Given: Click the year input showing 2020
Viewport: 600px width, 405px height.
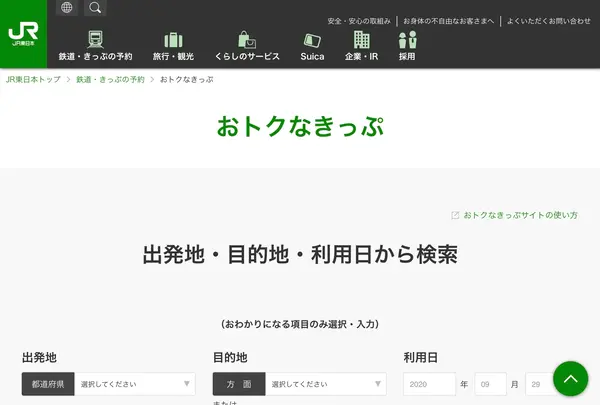Looking at the screenshot, I should click(429, 384).
